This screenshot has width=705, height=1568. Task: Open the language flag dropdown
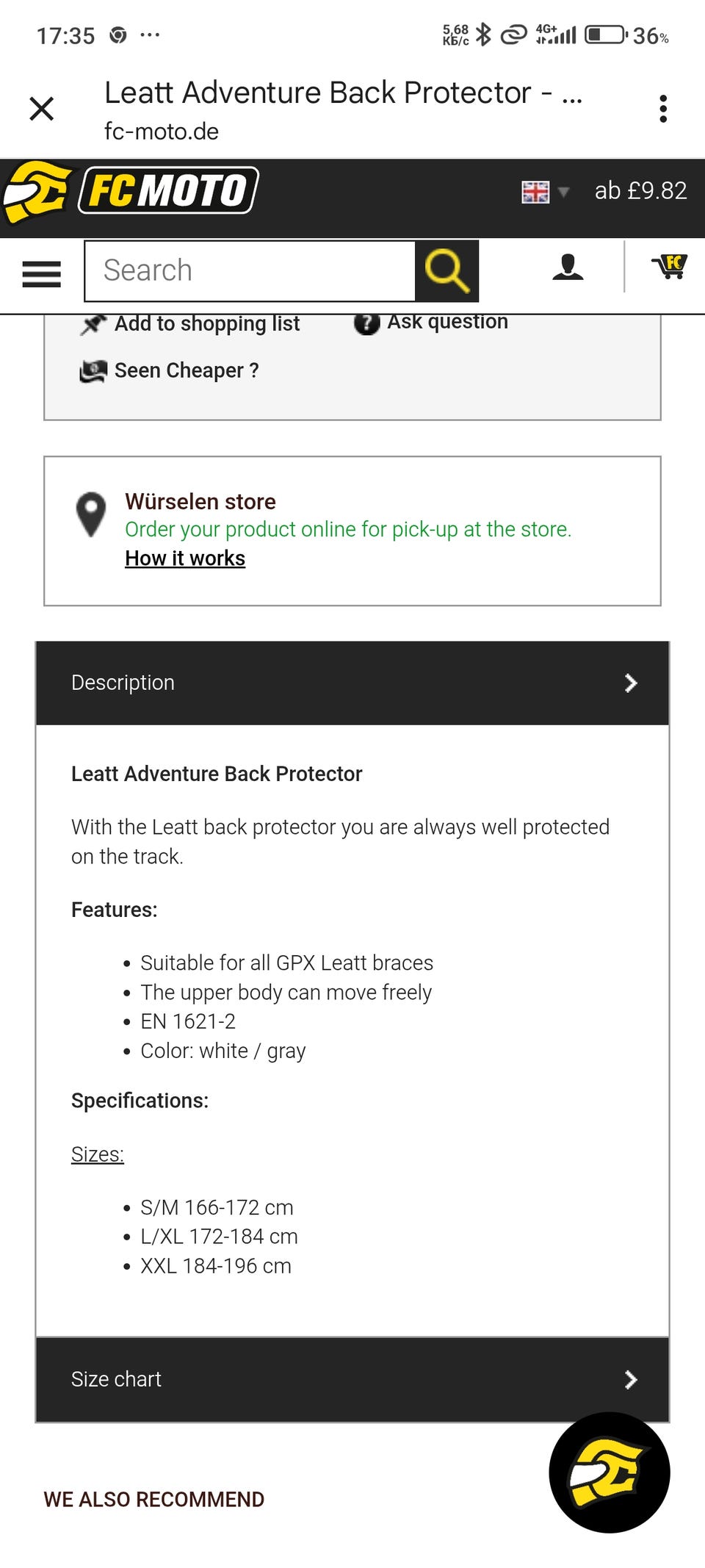[545, 192]
